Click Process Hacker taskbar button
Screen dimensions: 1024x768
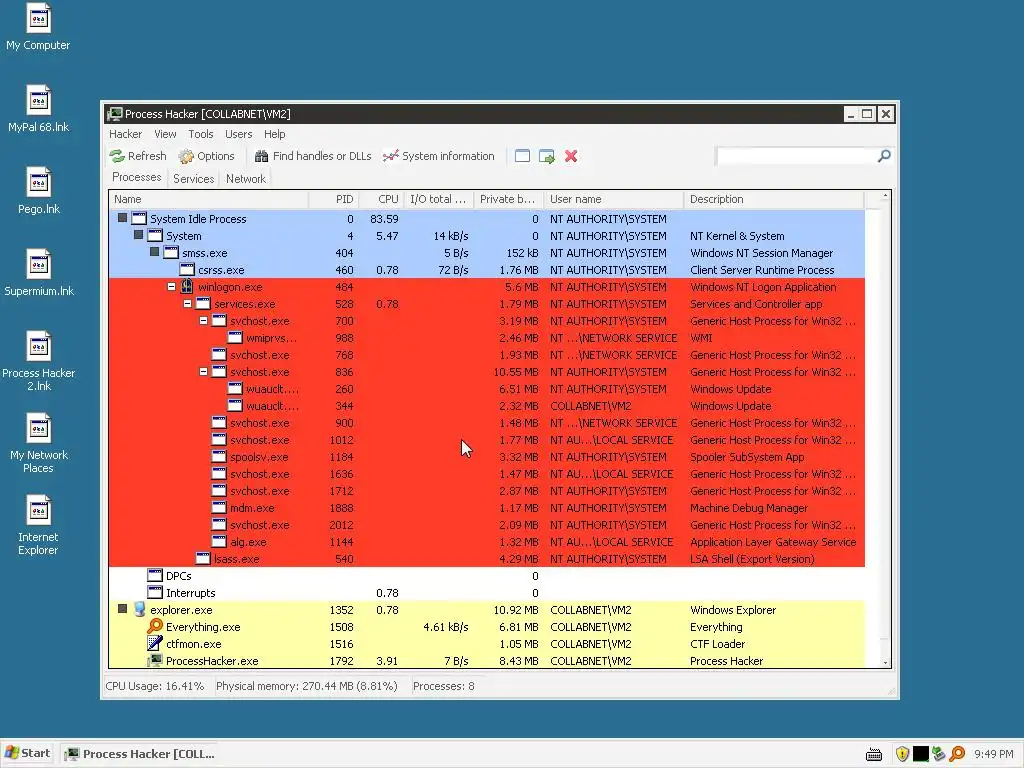[x=141, y=754]
